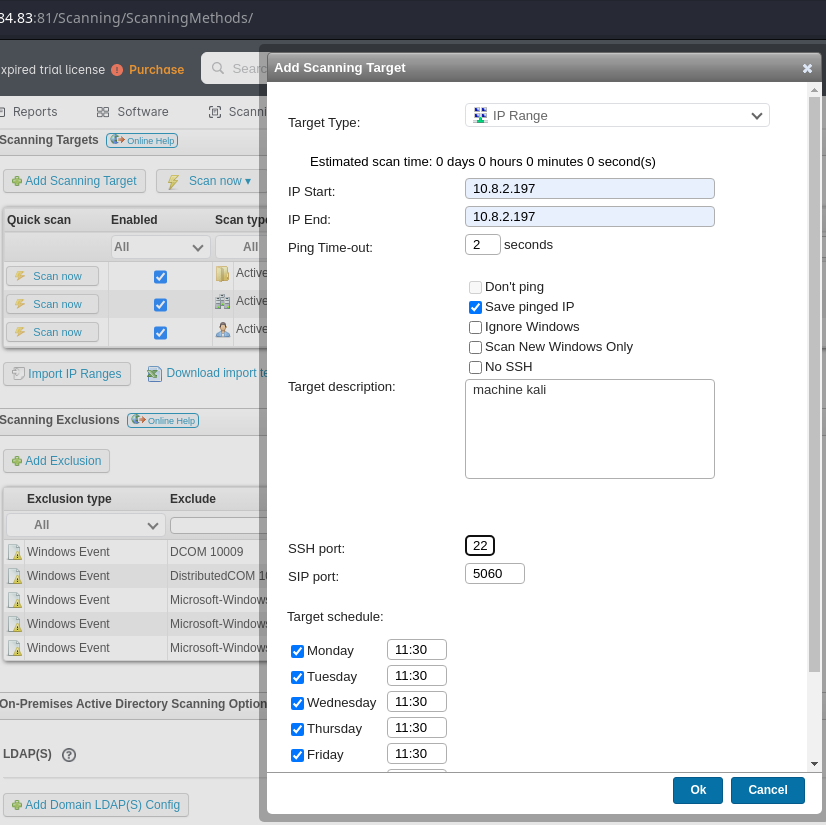Toggle Enabled checkbox in second target row
Image resolution: width=826 pixels, height=825 pixels.
(x=160, y=305)
